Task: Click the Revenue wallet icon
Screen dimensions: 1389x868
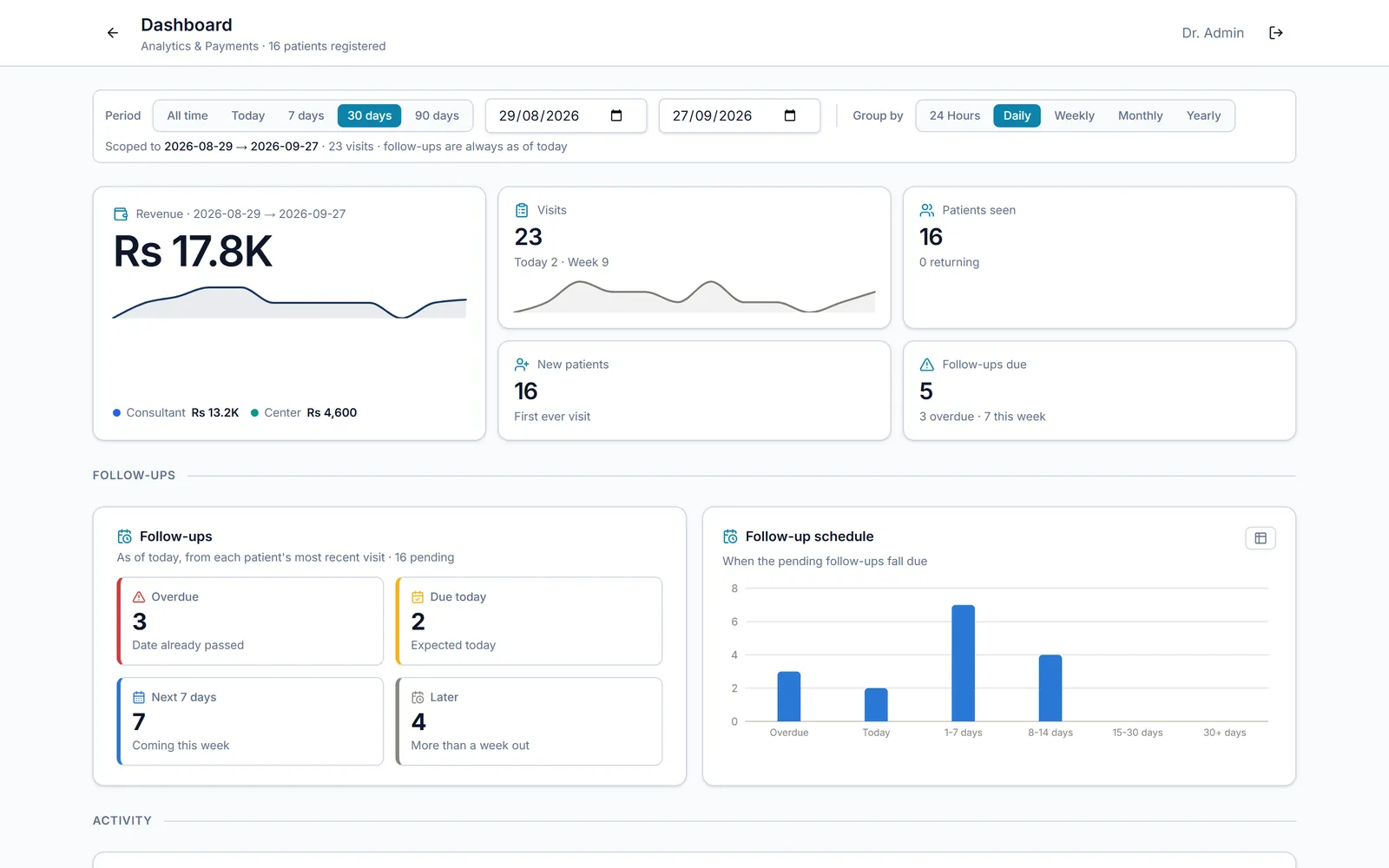Action: point(121,214)
